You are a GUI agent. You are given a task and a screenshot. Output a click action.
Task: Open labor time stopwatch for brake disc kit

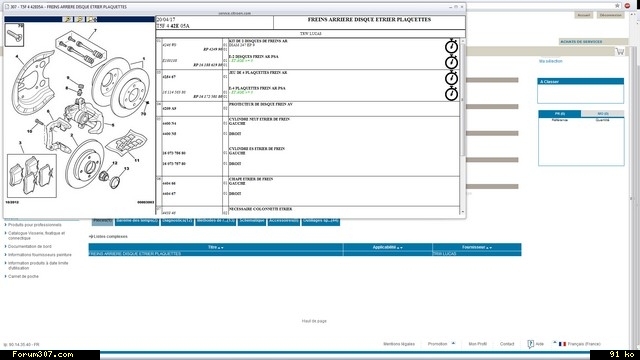[x=451, y=46]
